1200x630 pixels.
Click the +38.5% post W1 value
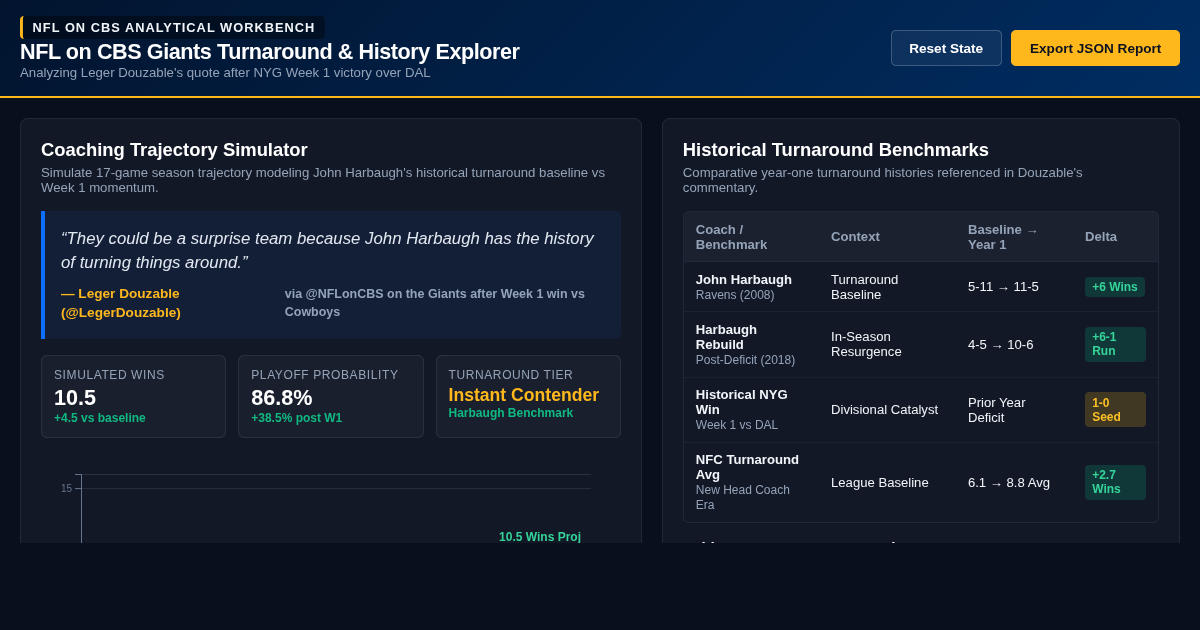pyautogui.click(x=297, y=418)
